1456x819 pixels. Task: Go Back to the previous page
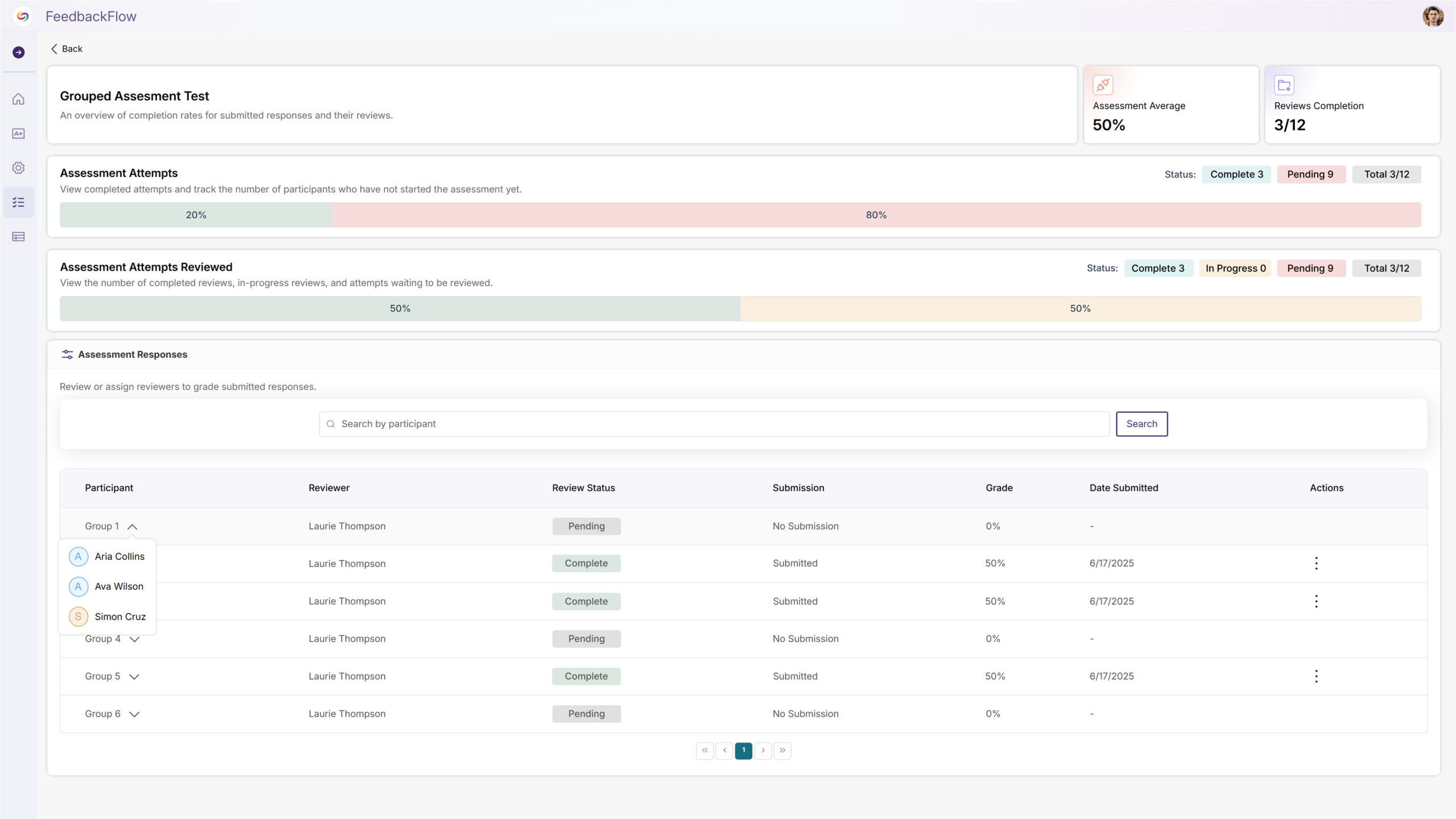pyautogui.click(x=67, y=49)
